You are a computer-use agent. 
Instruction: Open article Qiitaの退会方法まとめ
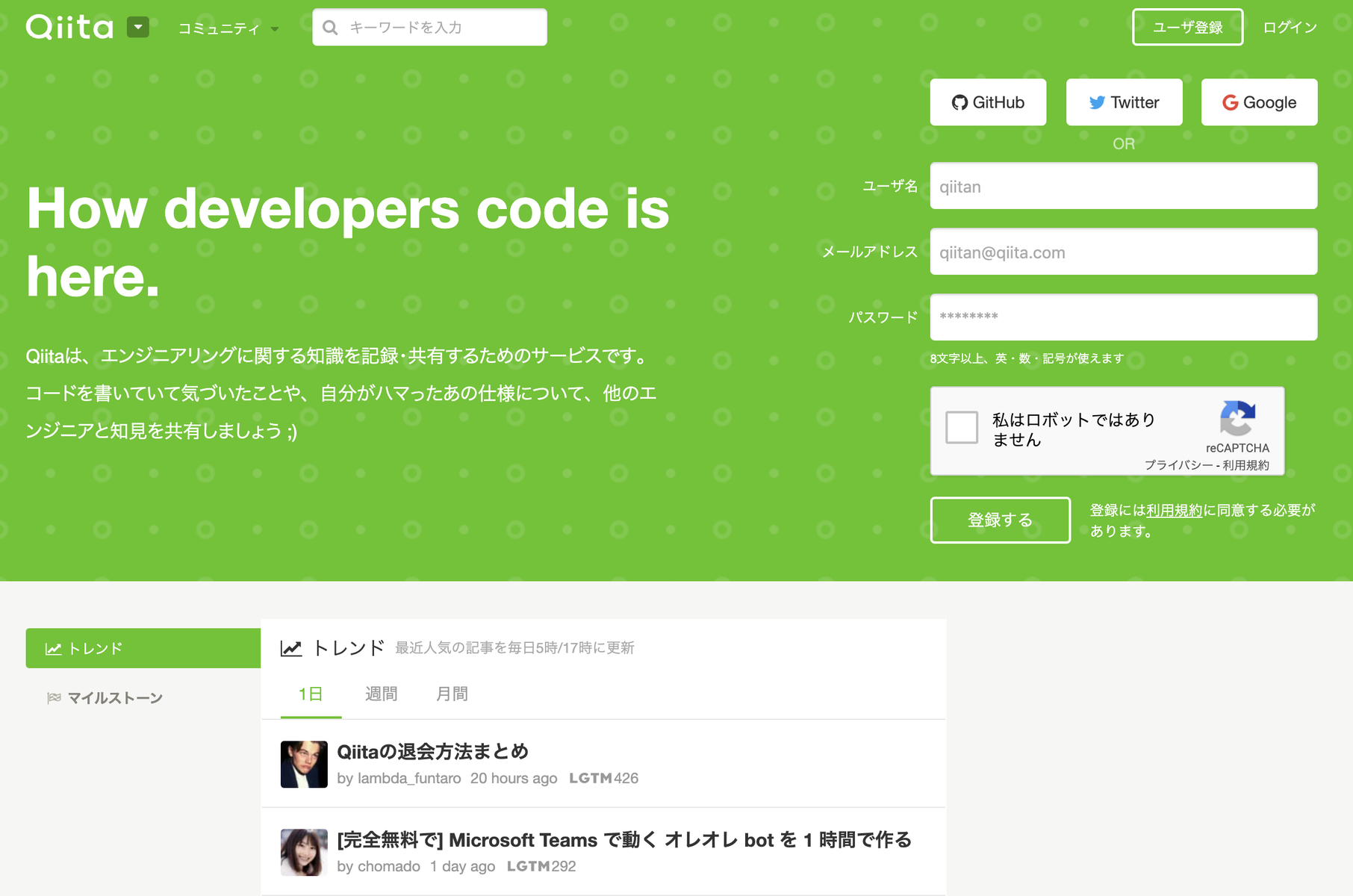tap(432, 751)
